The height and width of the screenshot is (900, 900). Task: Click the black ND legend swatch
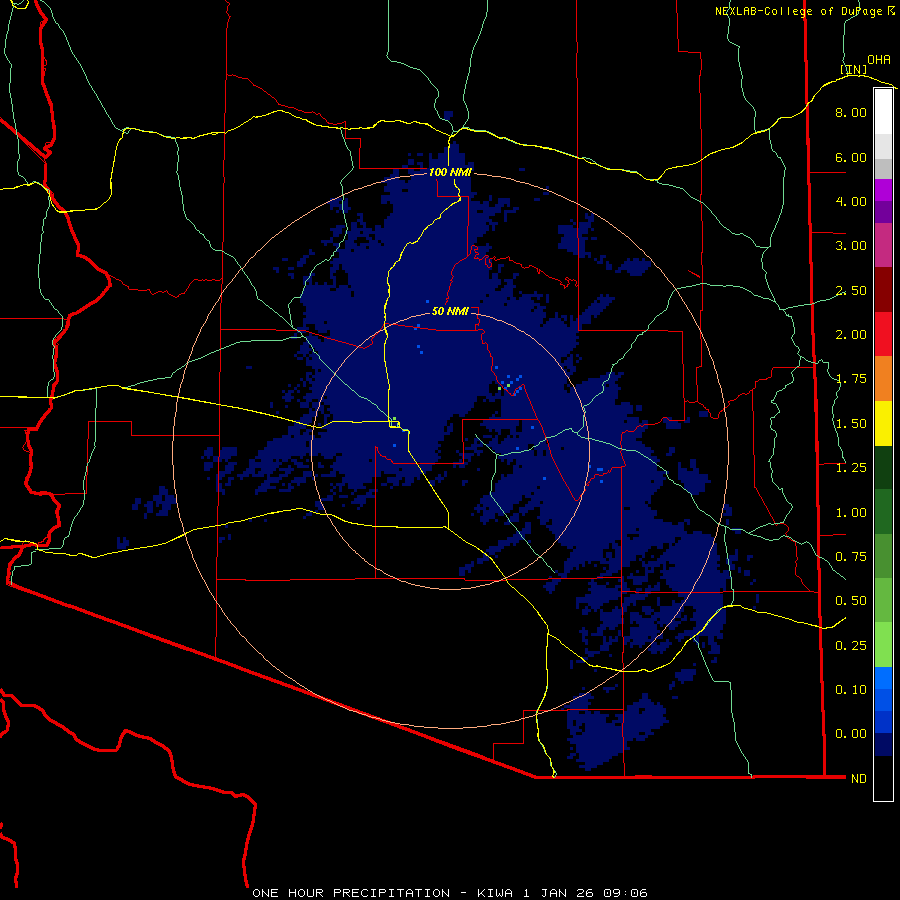click(x=883, y=778)
